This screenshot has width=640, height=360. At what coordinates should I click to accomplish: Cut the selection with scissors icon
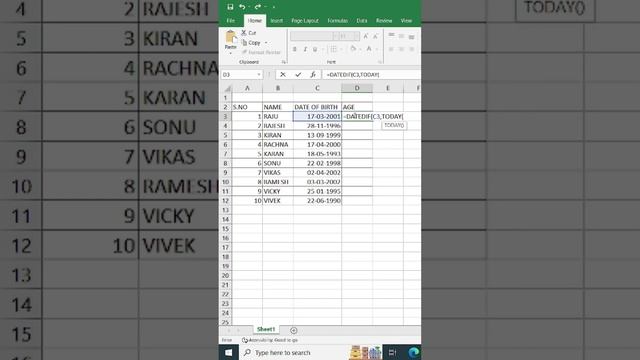click(249, 33)
